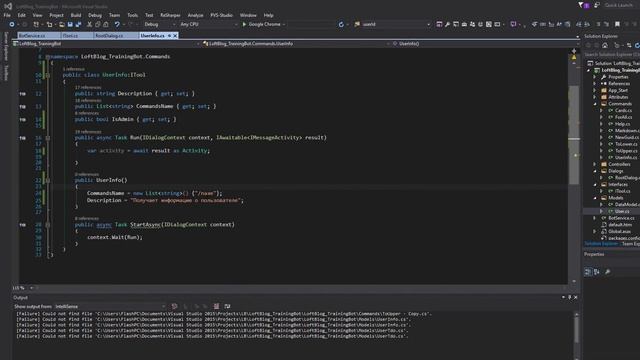This screenshot has height=360, width=640.
Task: Close the UserInfo.cs tab
Action: pyautogui.click(x=175, y=36)
